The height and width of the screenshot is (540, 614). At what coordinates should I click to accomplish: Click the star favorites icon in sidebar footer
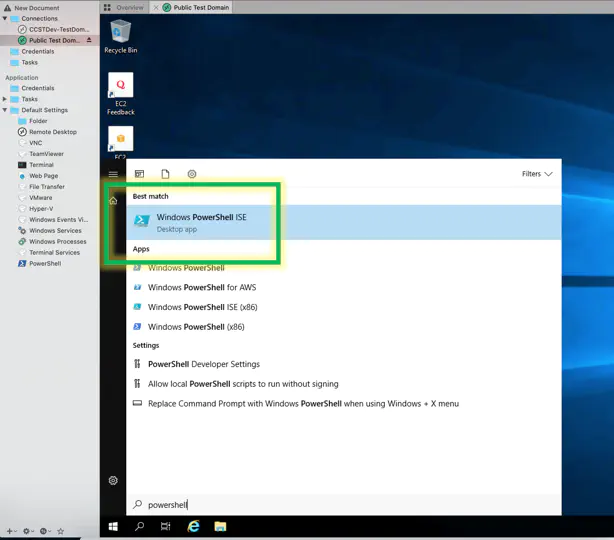tap(60, 531)
